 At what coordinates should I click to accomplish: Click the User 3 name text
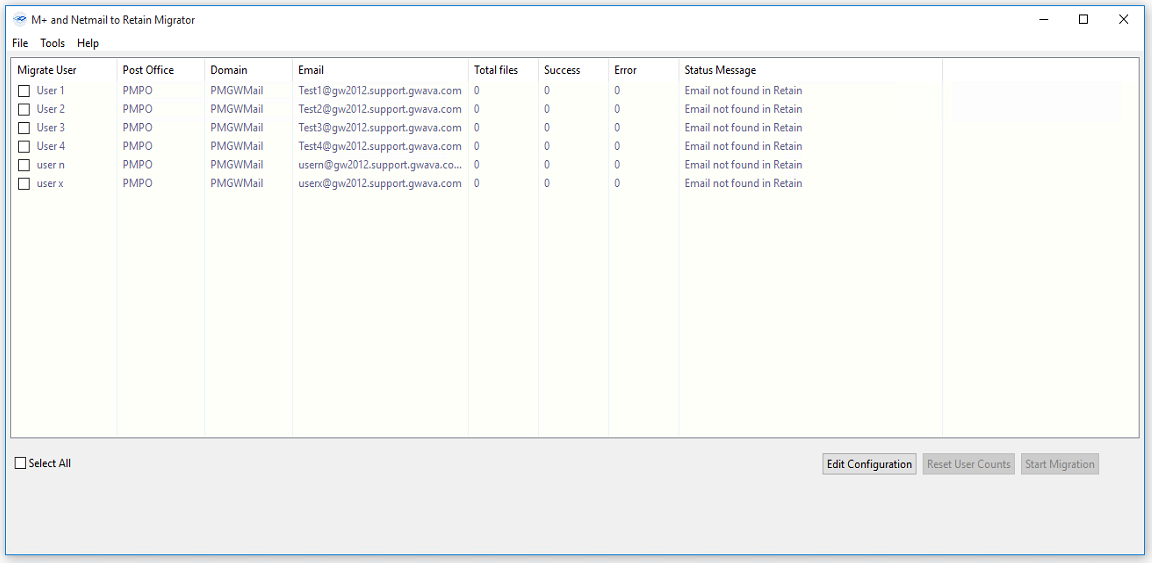(x=51, y=127)
